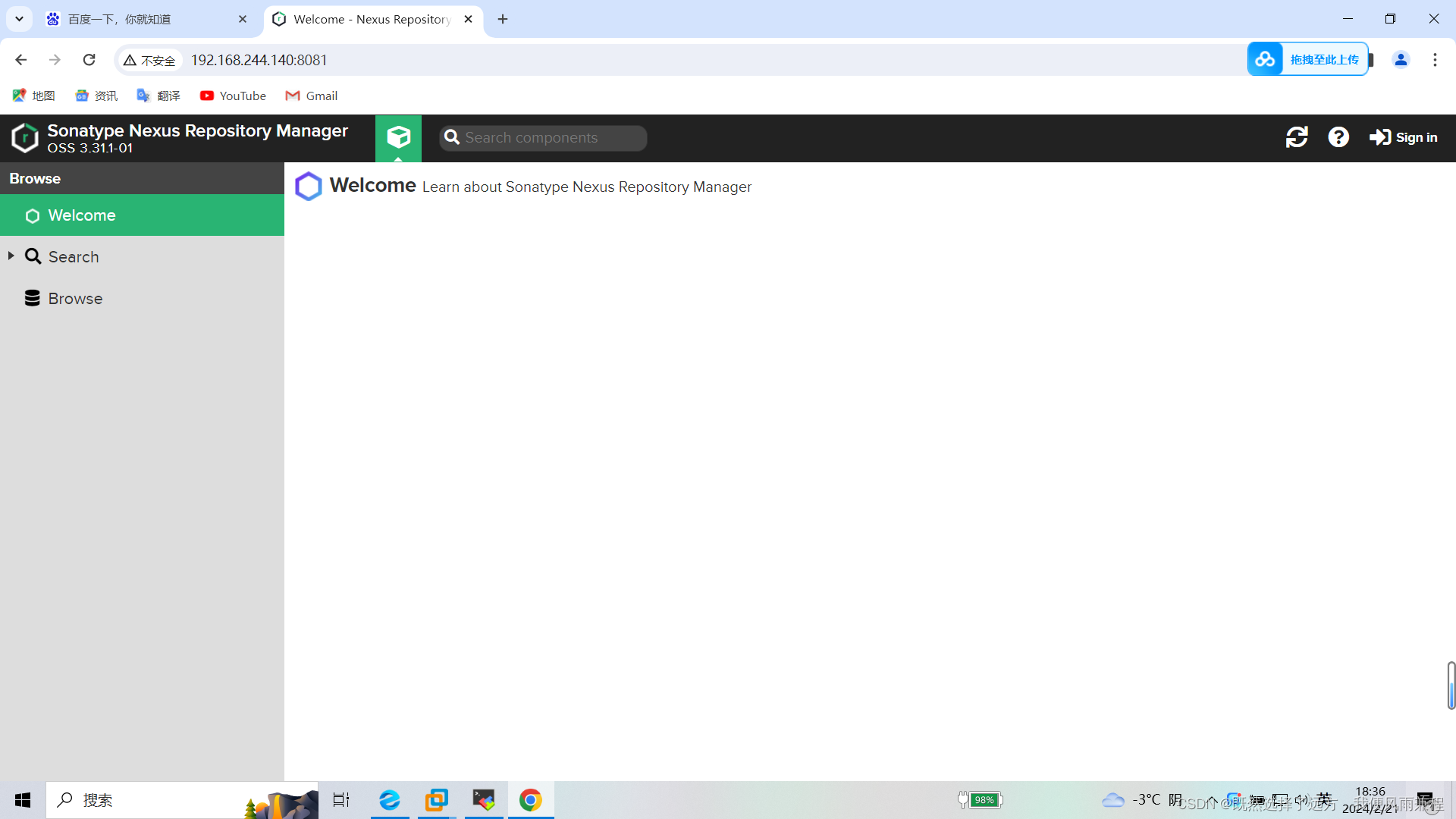
Task: Open Microsoft Edge from taskbar
Action: 390,800
